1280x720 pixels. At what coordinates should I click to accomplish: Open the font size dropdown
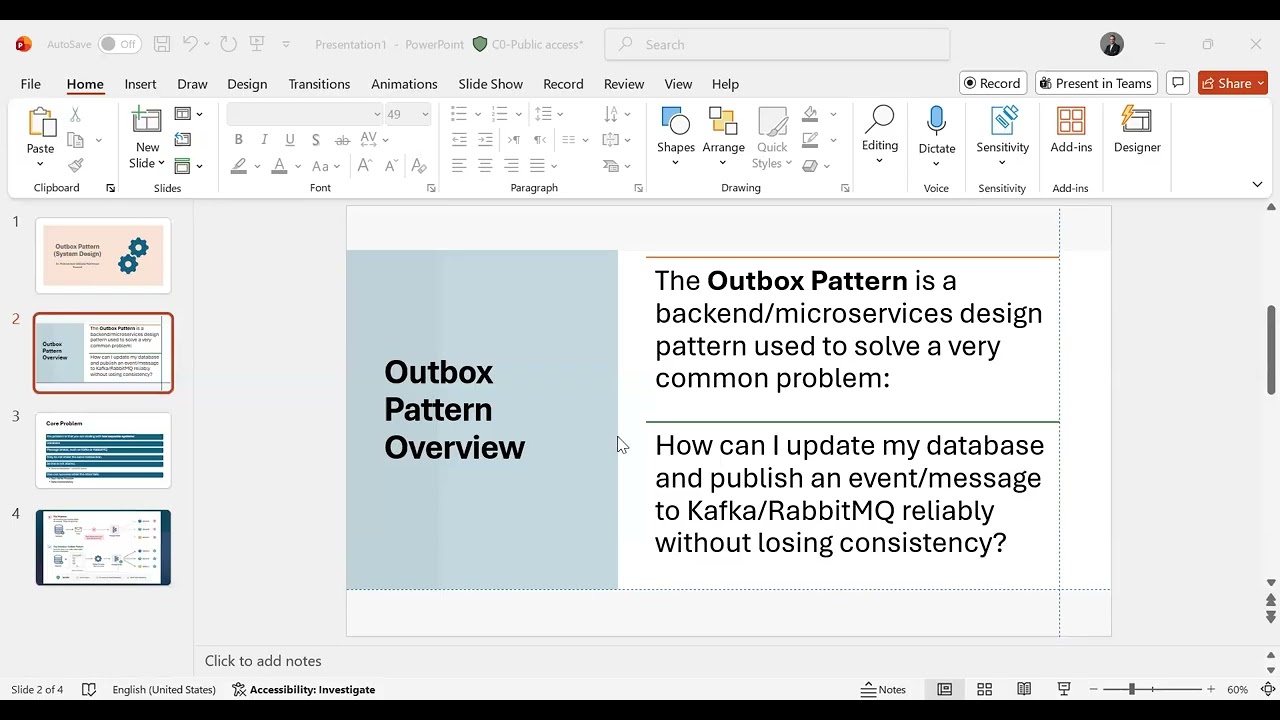pos(425,114)
